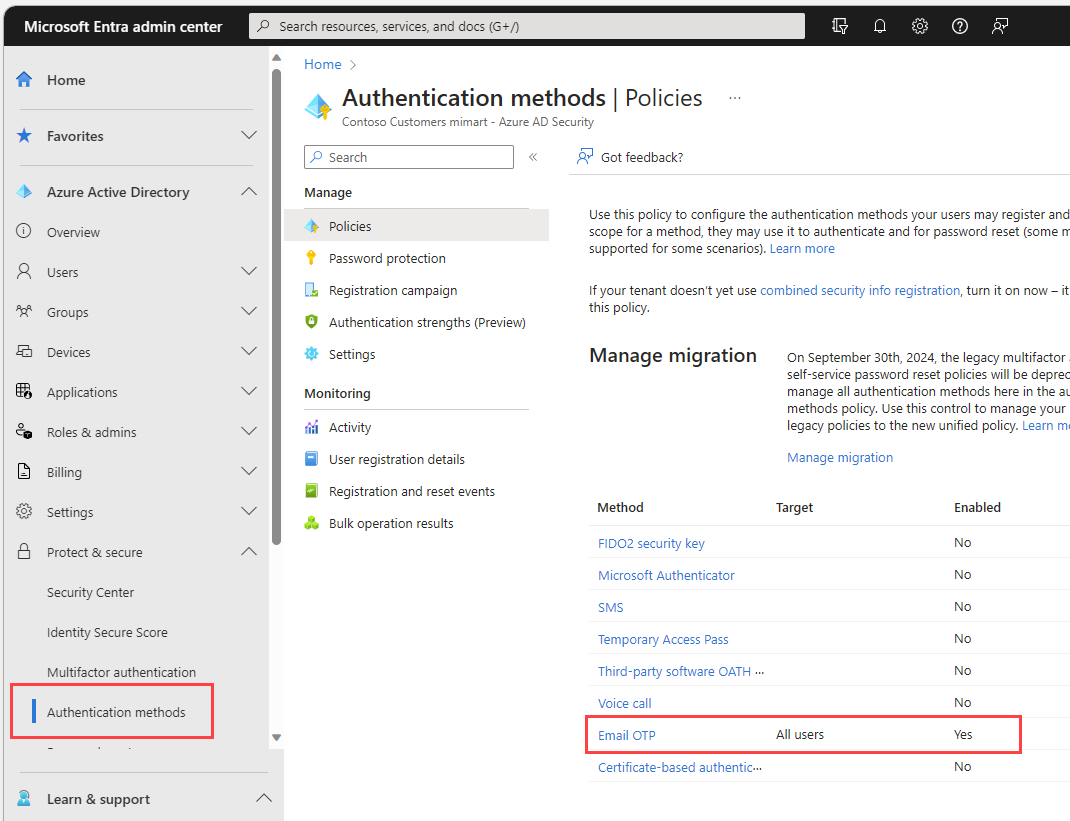Image resolution: width=1070 pixels, height=821 pixels.
Task: Open combined security info registration link
Action: 860,290
